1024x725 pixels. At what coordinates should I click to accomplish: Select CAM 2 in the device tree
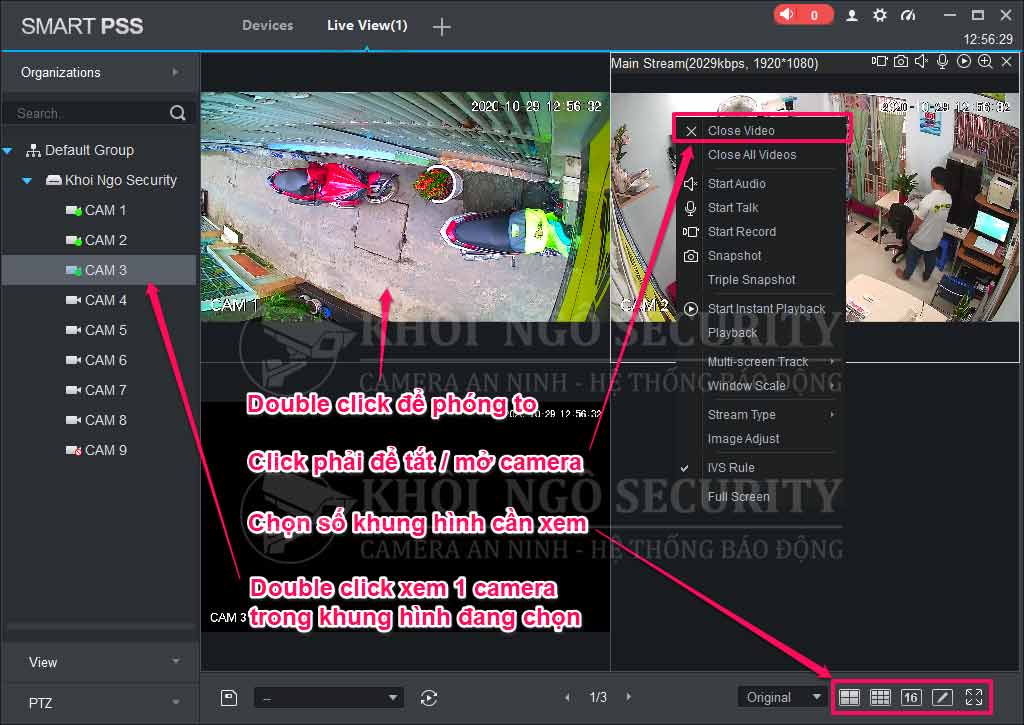[99, 240]
